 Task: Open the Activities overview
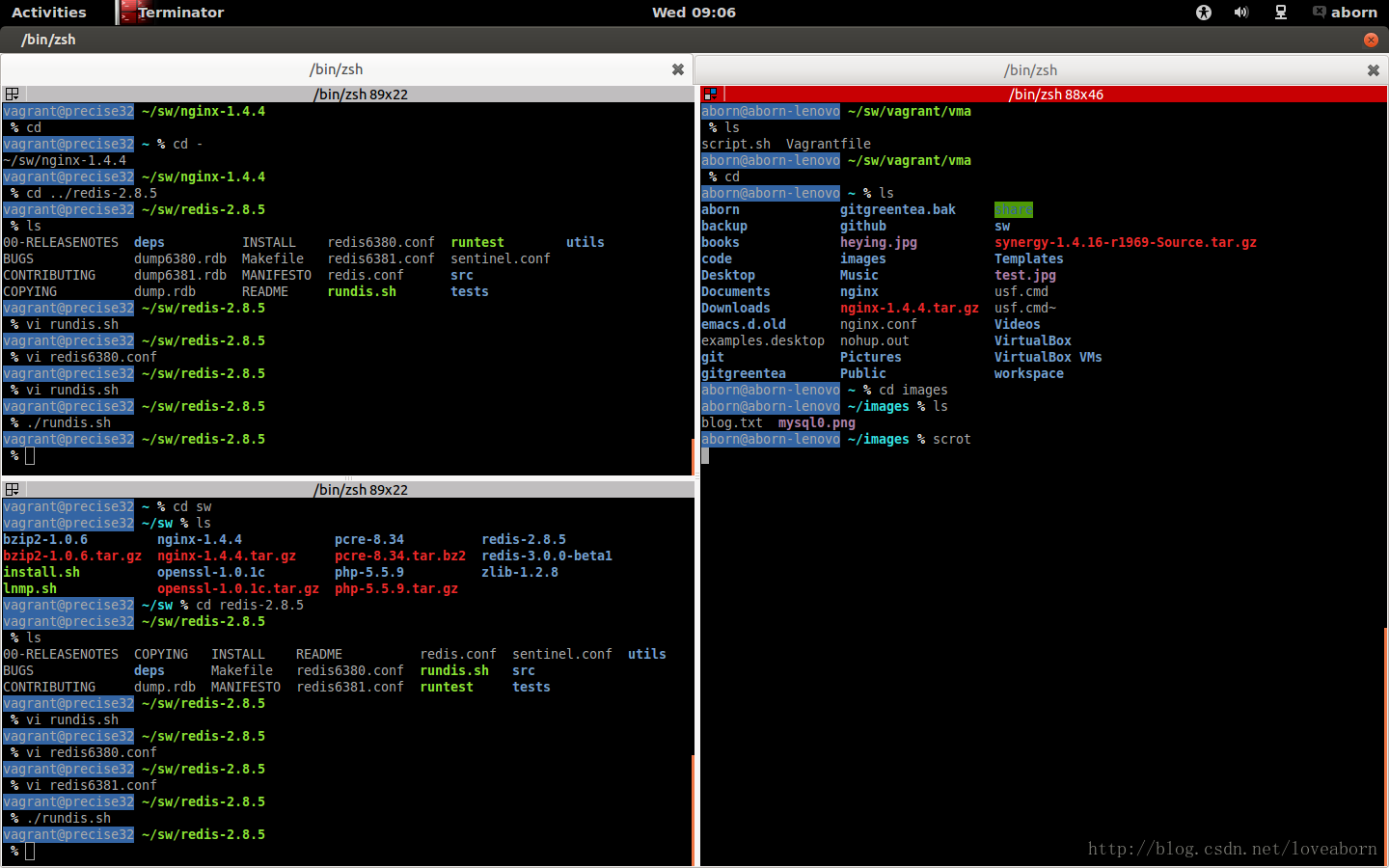[x=48, y=13]
